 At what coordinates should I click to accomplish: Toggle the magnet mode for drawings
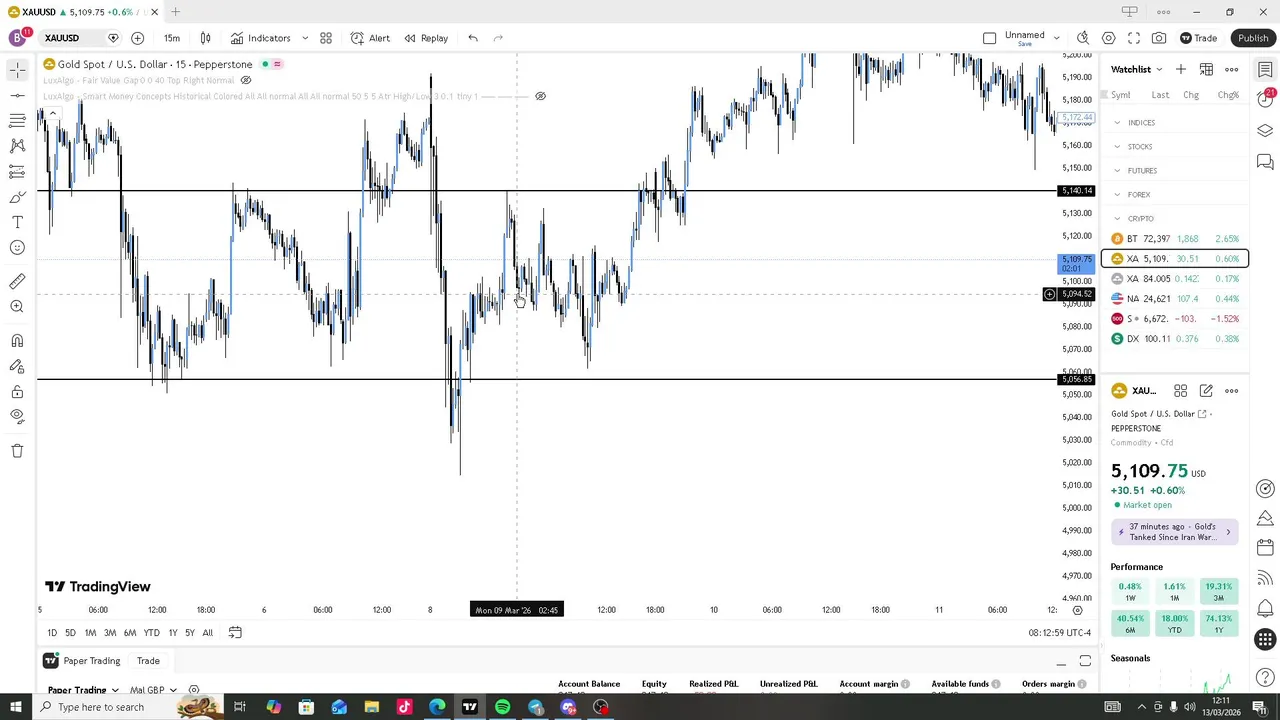click(17, 341)
